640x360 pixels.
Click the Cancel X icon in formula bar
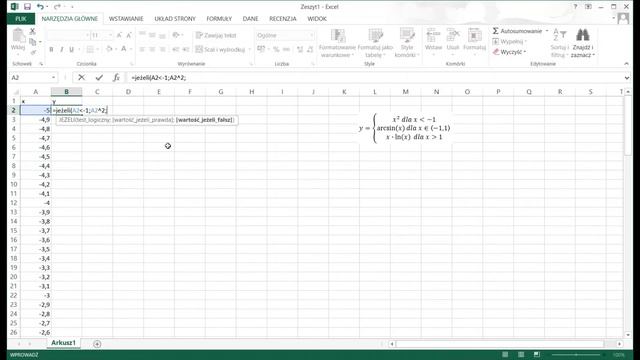pyautogui.click(x=82, y=78)
